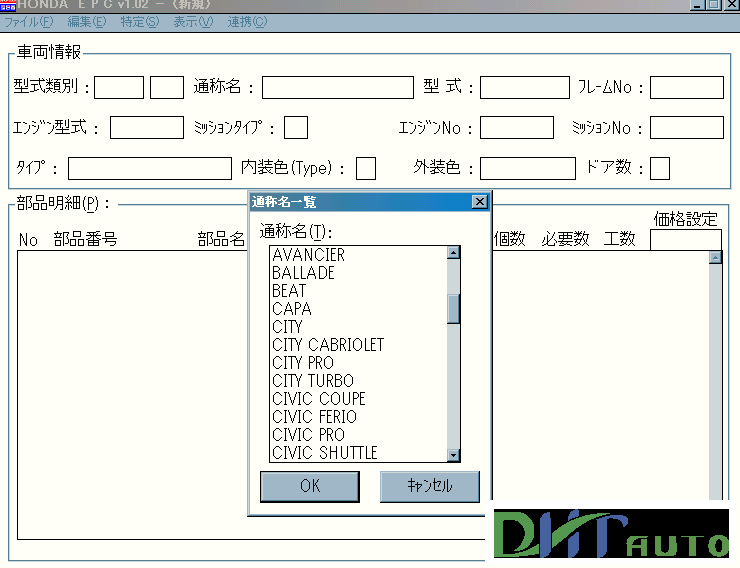
Task: Click OK in the 通称名一覧 dialog
Action: pyautogui.click(x=310, y=486)
